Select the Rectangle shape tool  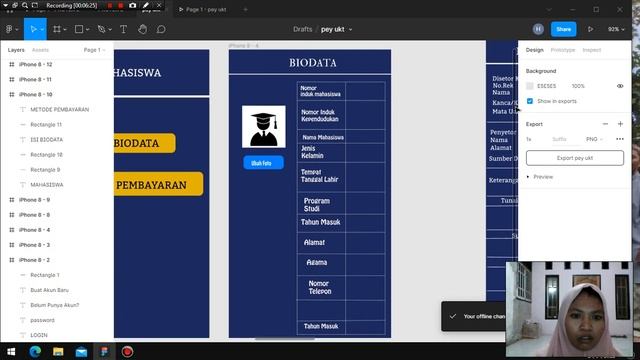tap(79, 29)
